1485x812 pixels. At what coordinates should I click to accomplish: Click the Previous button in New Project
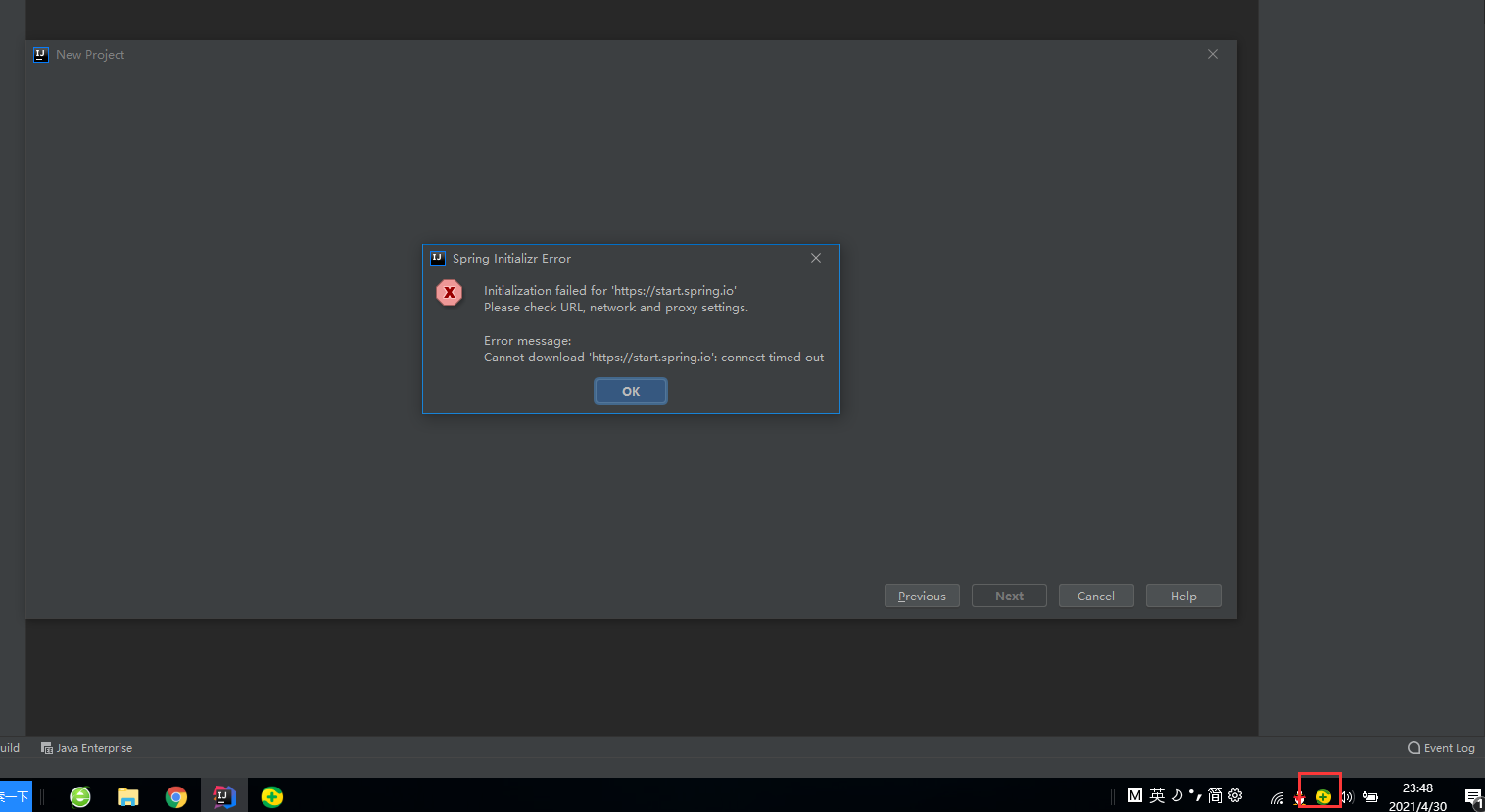point(922,596)
